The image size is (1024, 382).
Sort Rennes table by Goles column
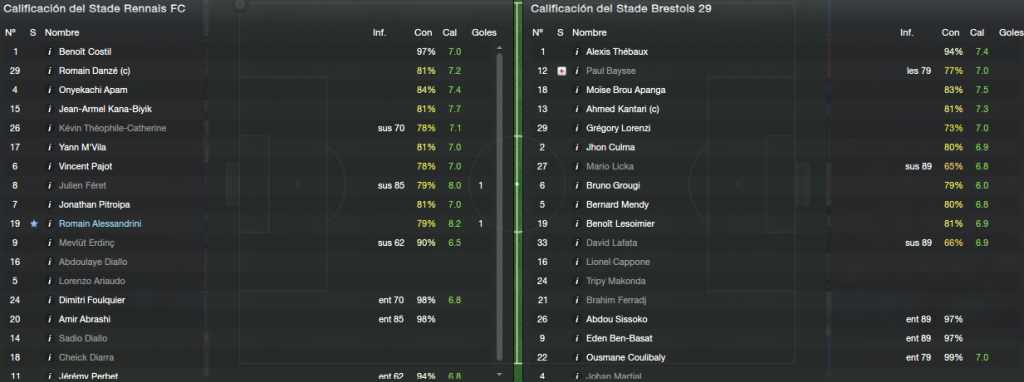484,33
